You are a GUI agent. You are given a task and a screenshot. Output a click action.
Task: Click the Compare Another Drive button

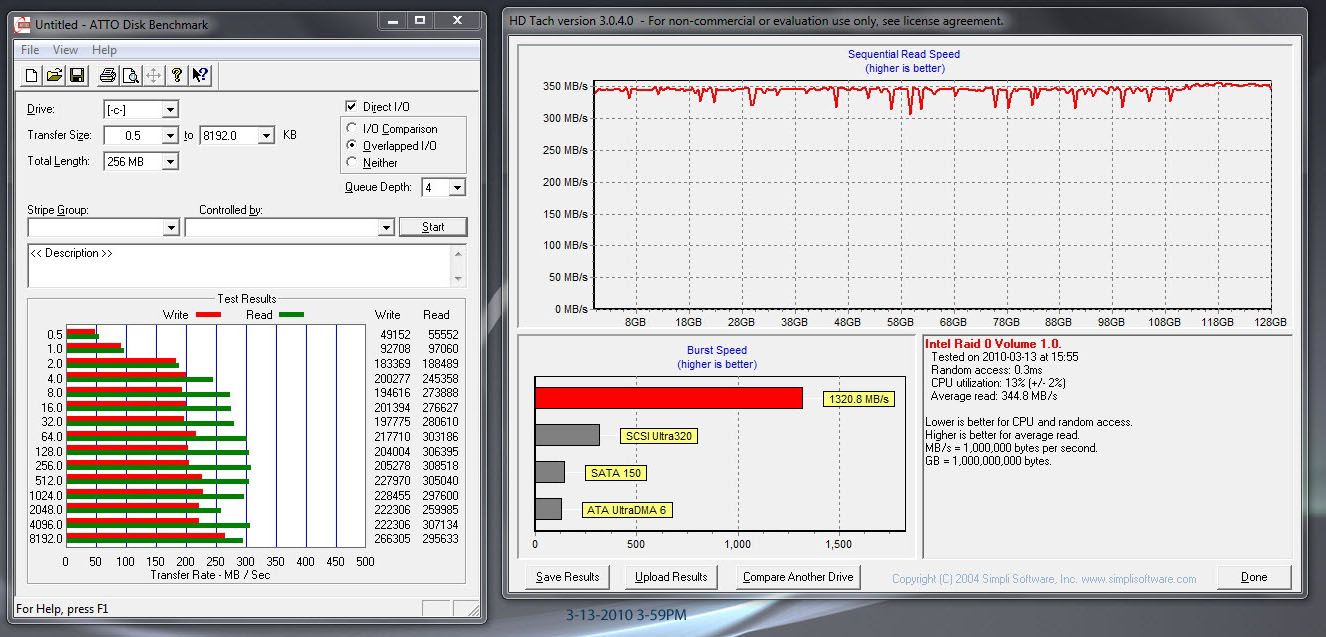(x=797, y=577)
